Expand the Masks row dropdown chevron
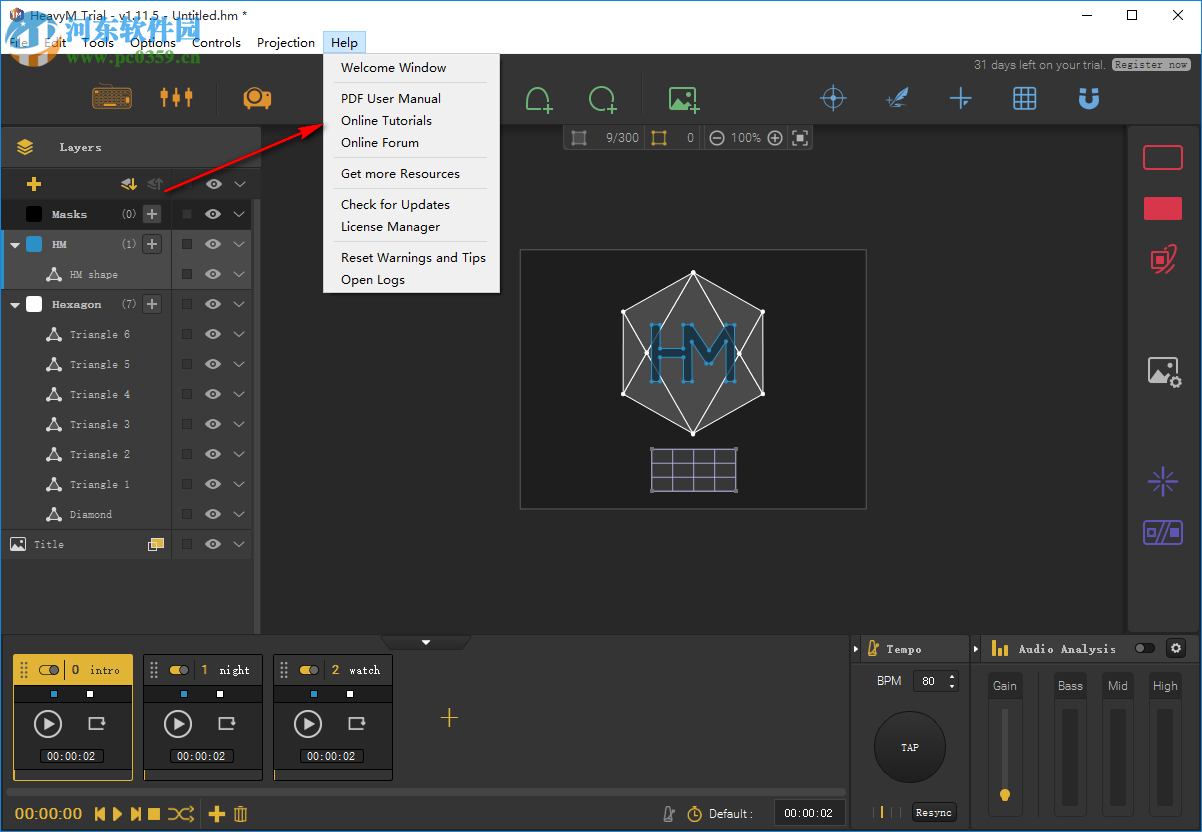 pyautogui.click(x=239, y=214)
